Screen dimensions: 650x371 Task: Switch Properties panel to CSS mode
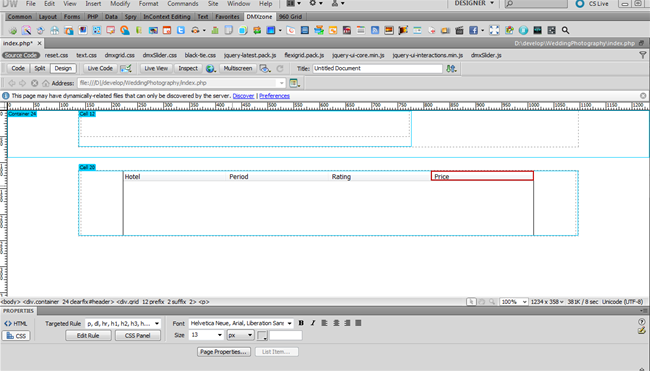(x=16, y=336)
